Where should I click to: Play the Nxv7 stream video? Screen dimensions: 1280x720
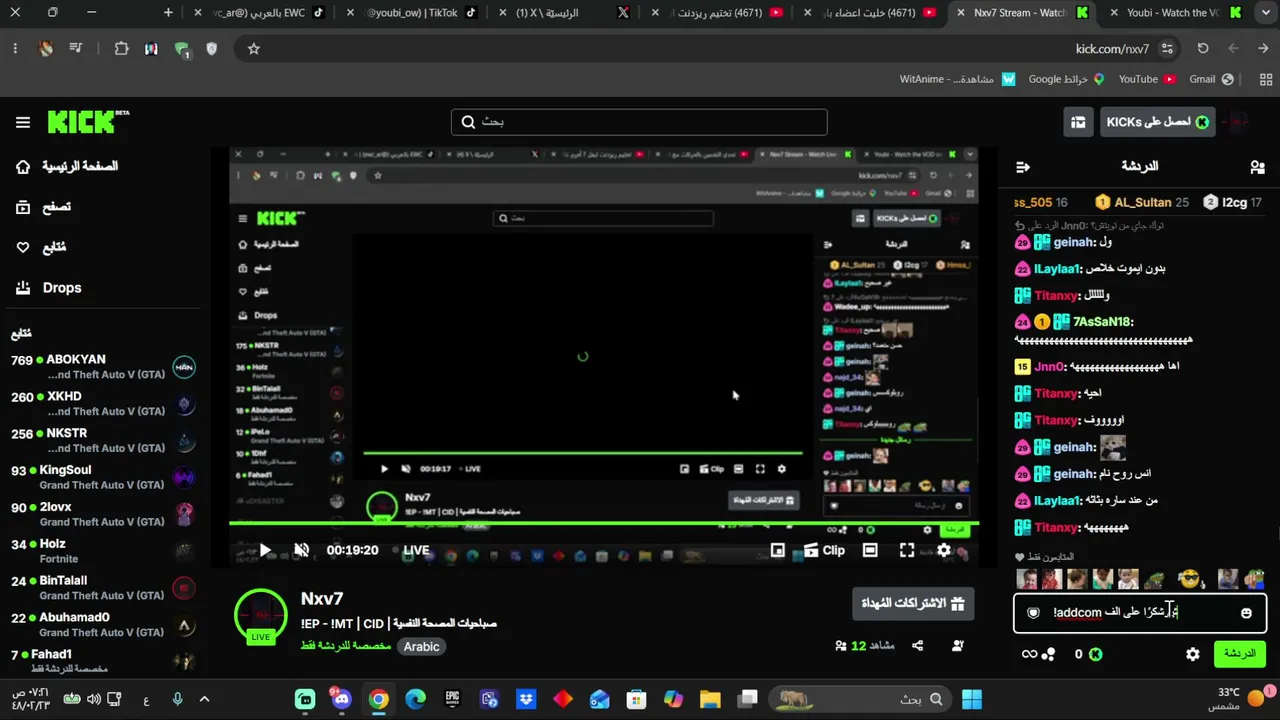265,550
